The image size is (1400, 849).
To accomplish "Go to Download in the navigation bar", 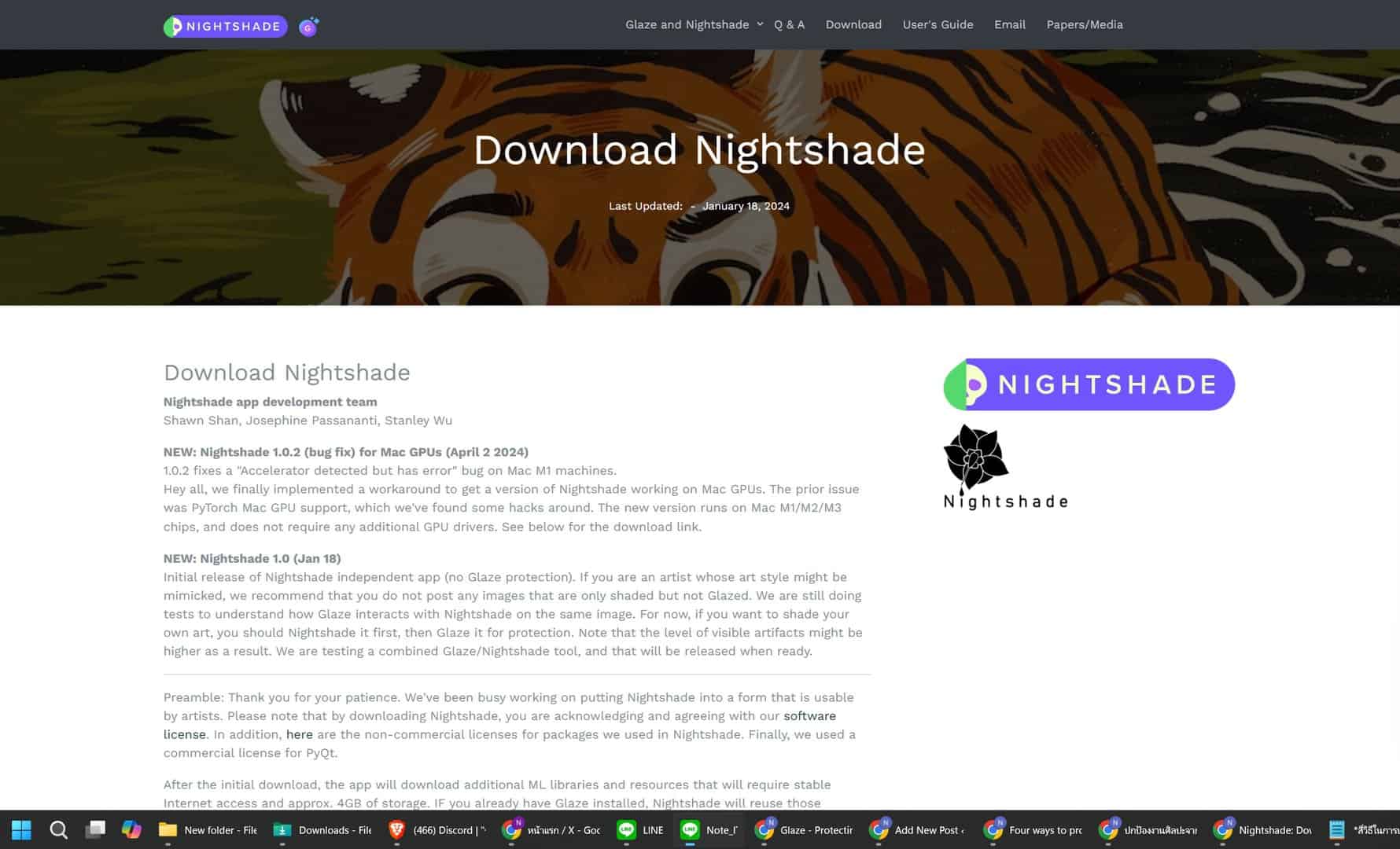I will pyautogui.click(x=853, y=24).
